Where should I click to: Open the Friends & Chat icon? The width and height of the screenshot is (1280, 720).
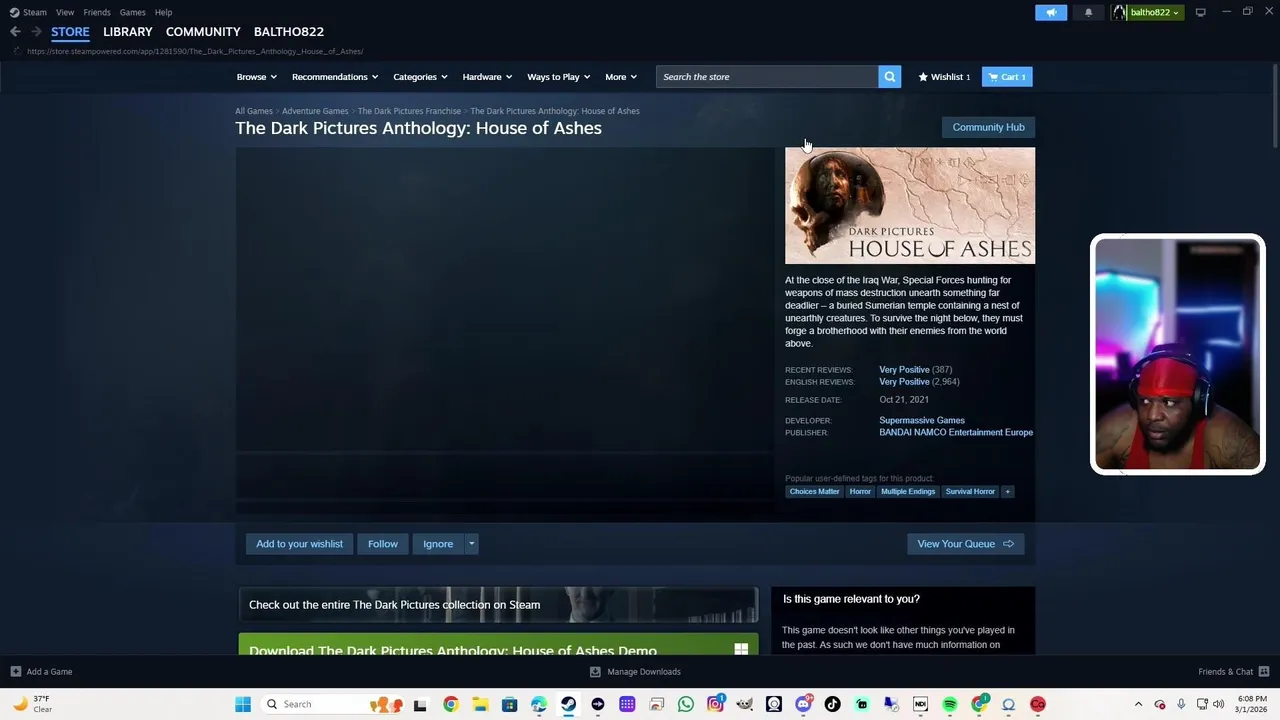[x=1264, y=672]
